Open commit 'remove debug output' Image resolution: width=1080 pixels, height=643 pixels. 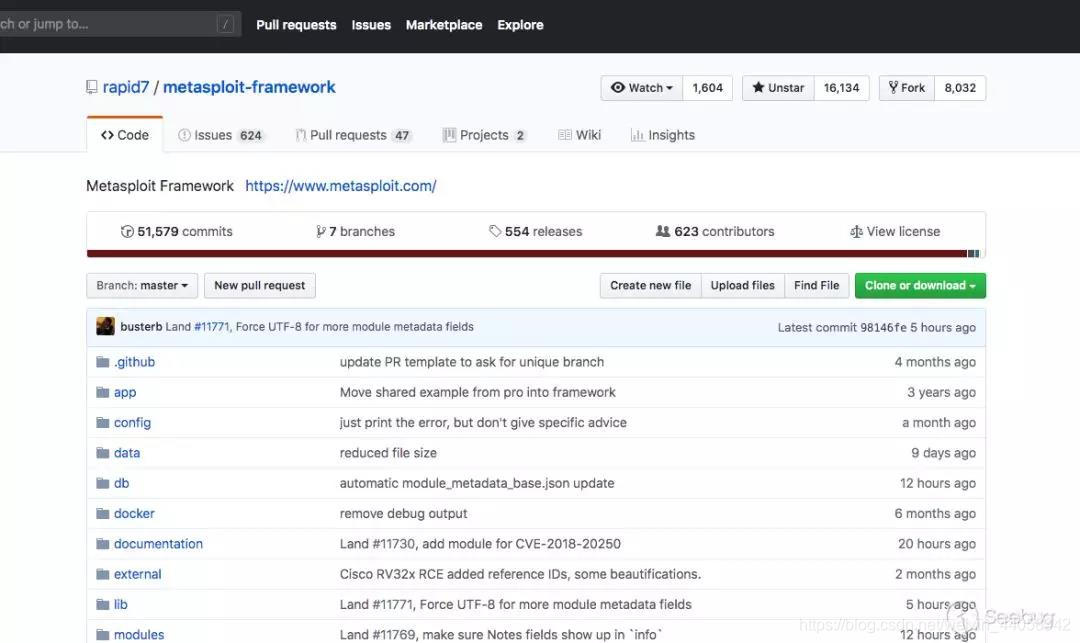[404, 514]
